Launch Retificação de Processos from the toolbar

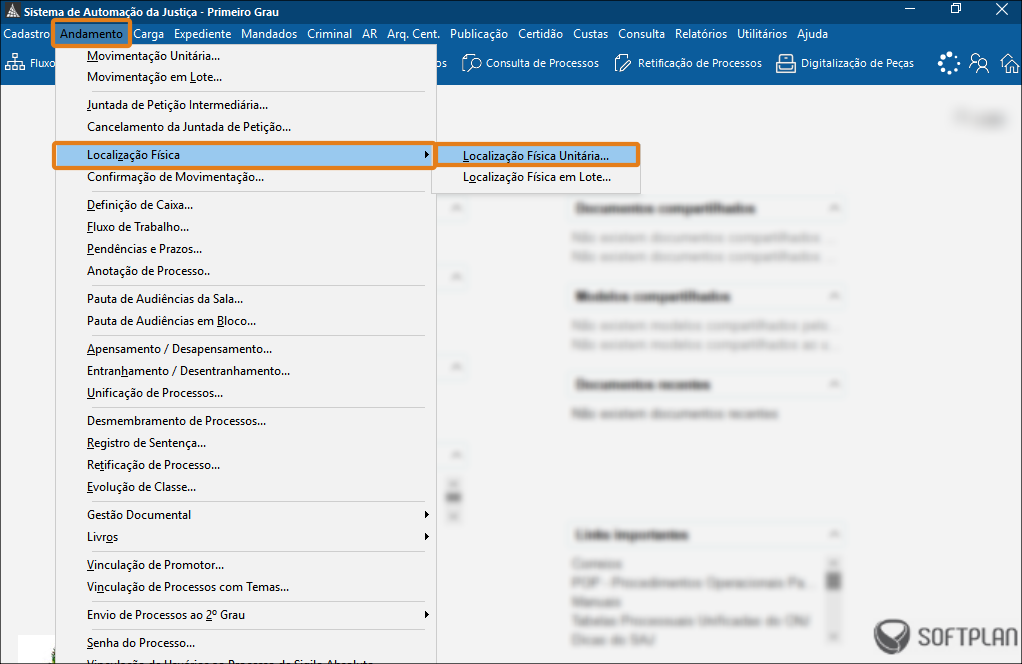(x=688, y=63)
